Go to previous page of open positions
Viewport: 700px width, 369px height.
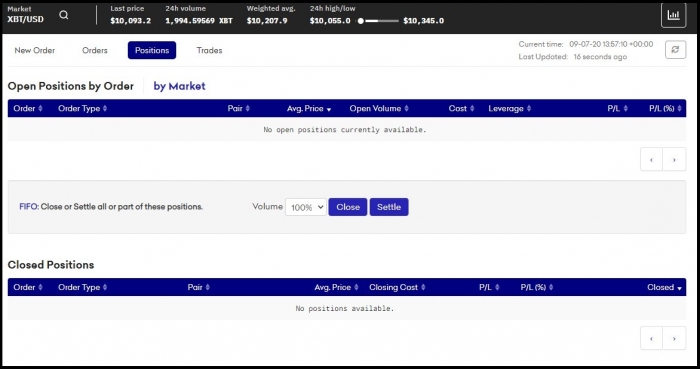(x=651, y=159)
